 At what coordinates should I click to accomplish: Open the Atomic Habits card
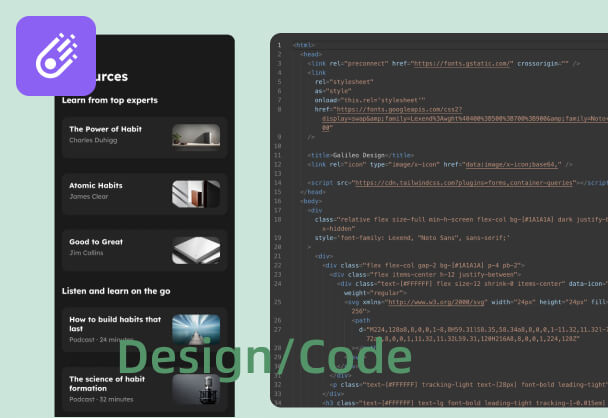[144, 193]
